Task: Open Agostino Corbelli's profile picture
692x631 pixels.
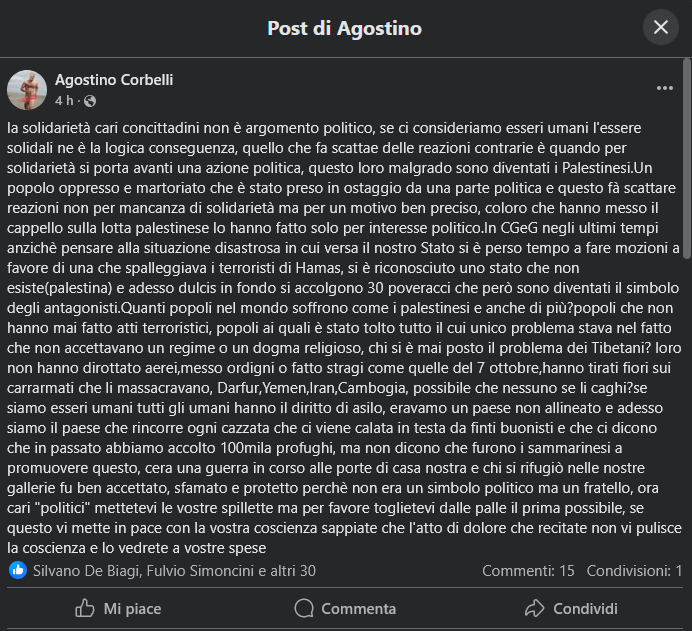Action: click(27, 90)
